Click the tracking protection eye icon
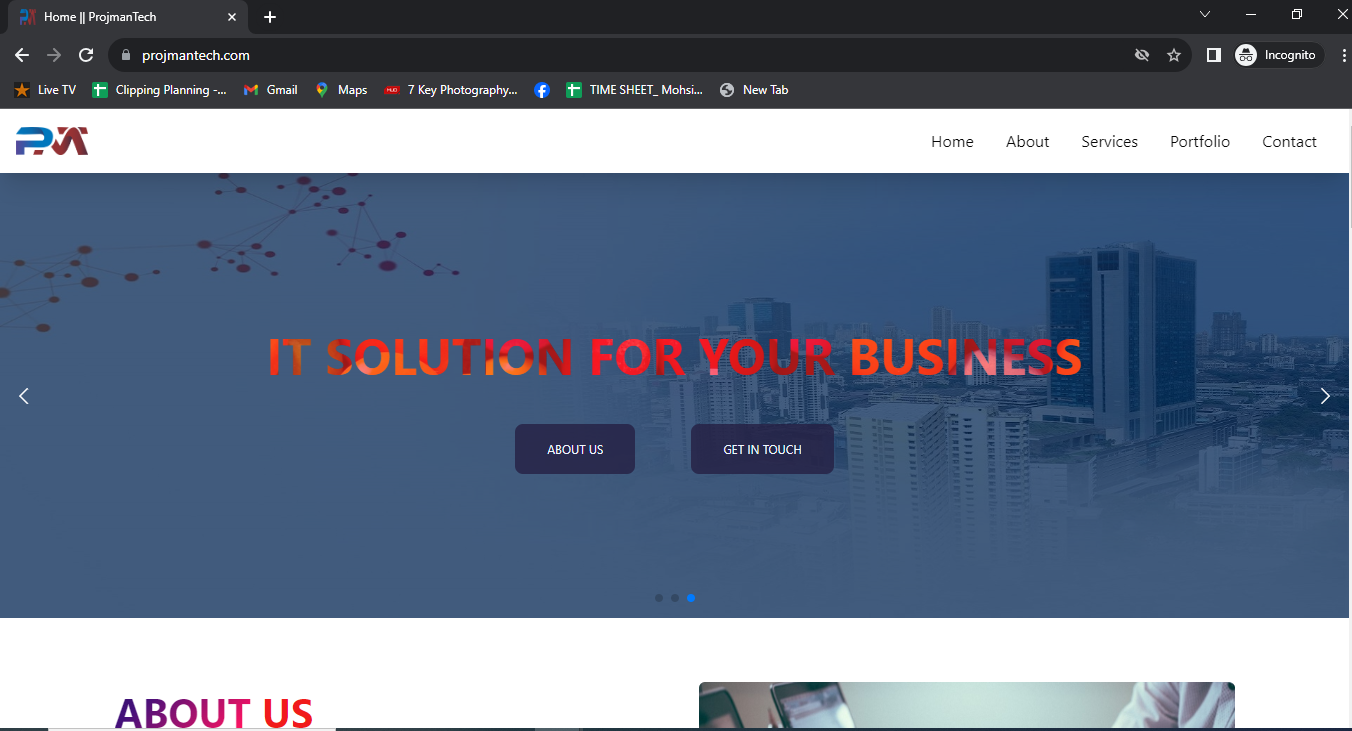1352x731 pixels. pos(1142,55)
